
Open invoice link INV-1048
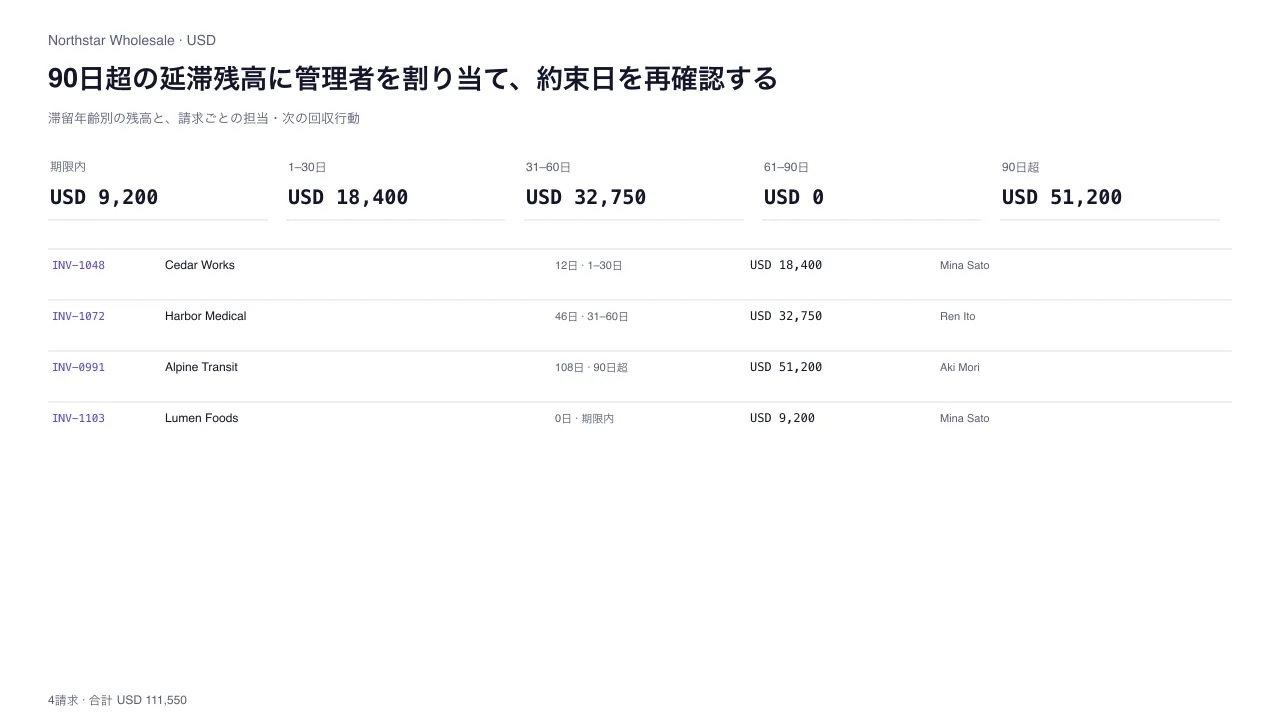tap(78, 265)
